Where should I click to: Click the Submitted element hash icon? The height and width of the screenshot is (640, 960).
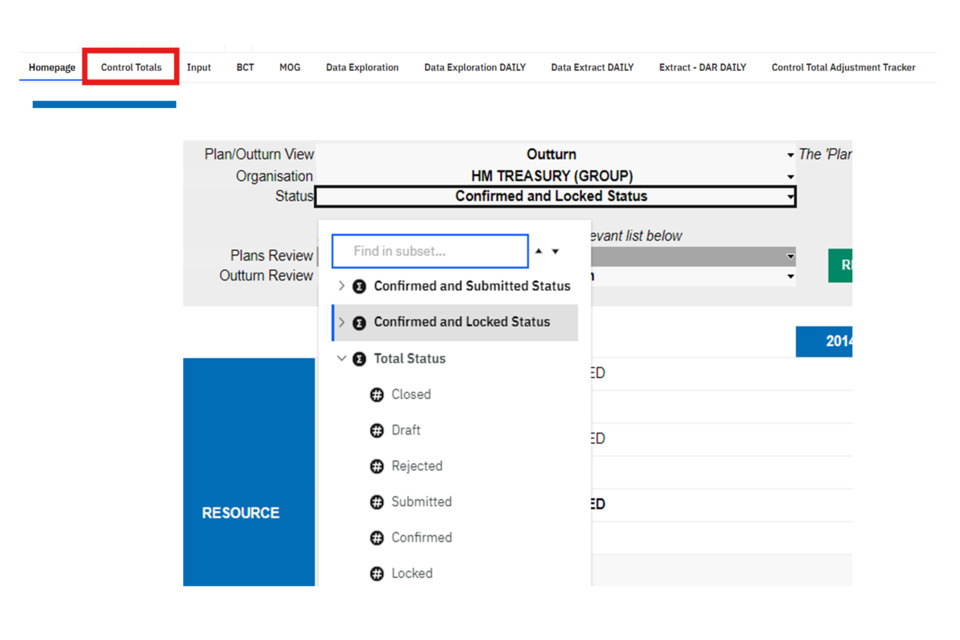tap(377, 502)
